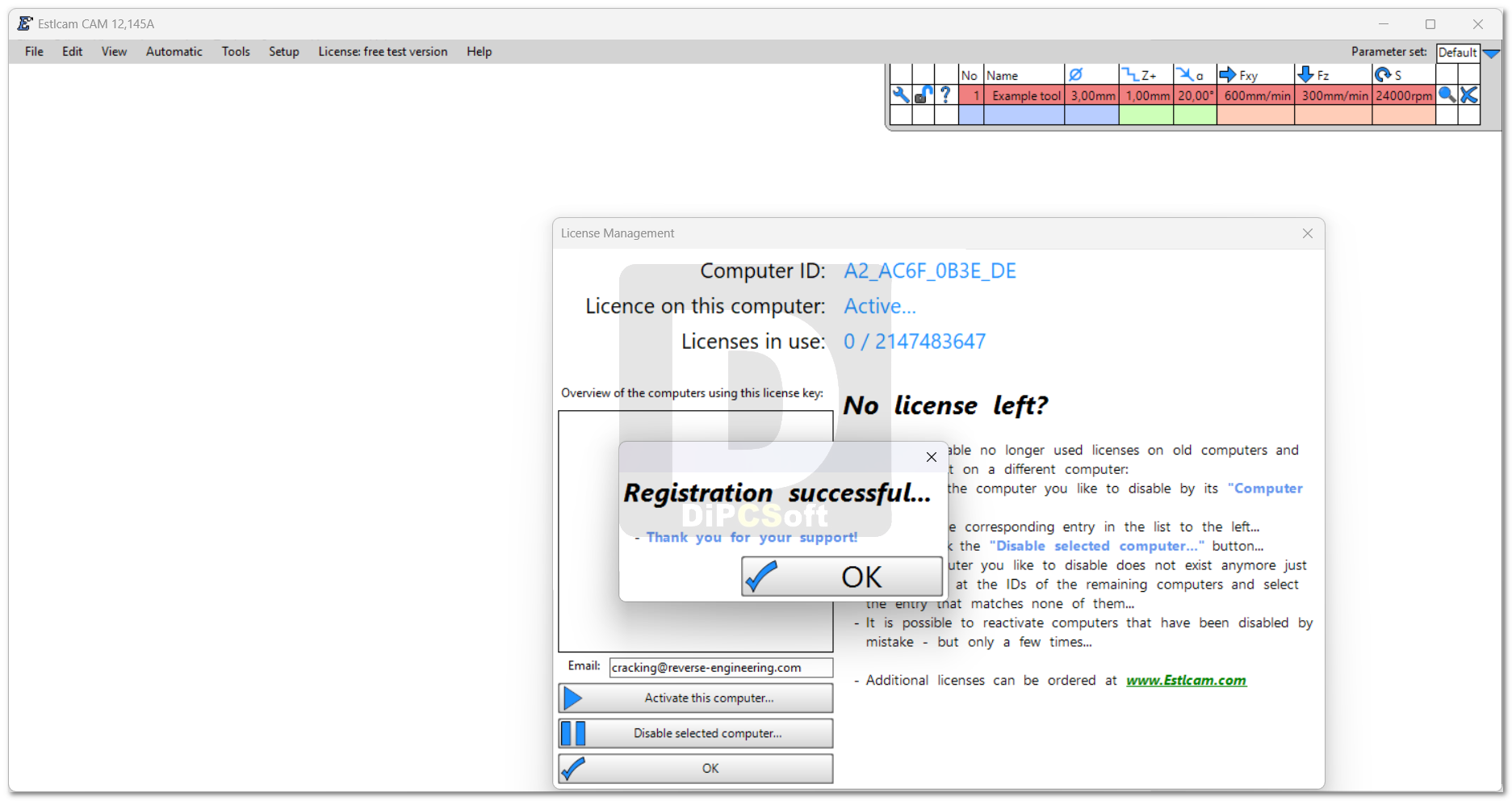The image size is (1512, 801).
Task: Click the magnifier icon in Example tool row
Action: click(x=1447, y=95)
